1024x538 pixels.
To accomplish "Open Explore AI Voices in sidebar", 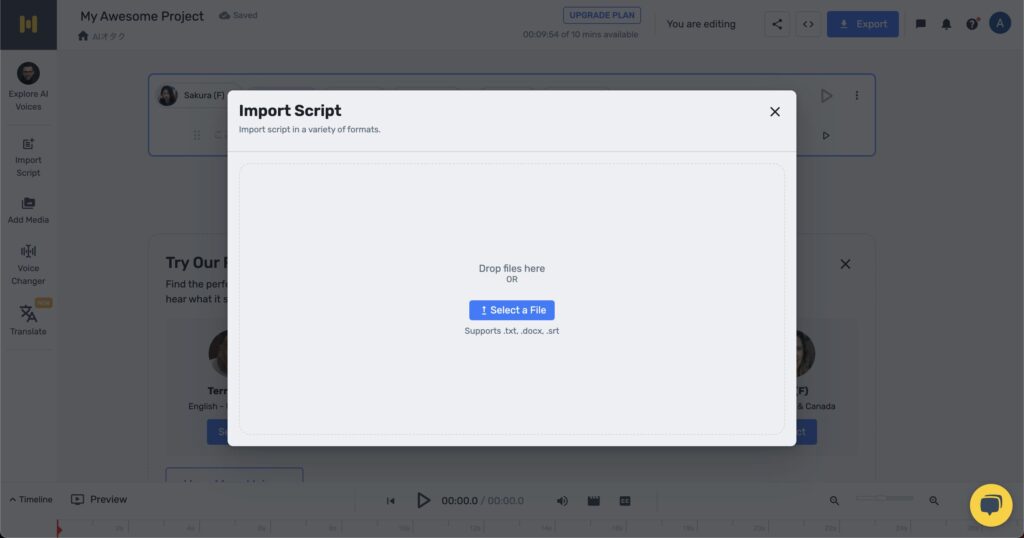I will click(x=28, y=87).
